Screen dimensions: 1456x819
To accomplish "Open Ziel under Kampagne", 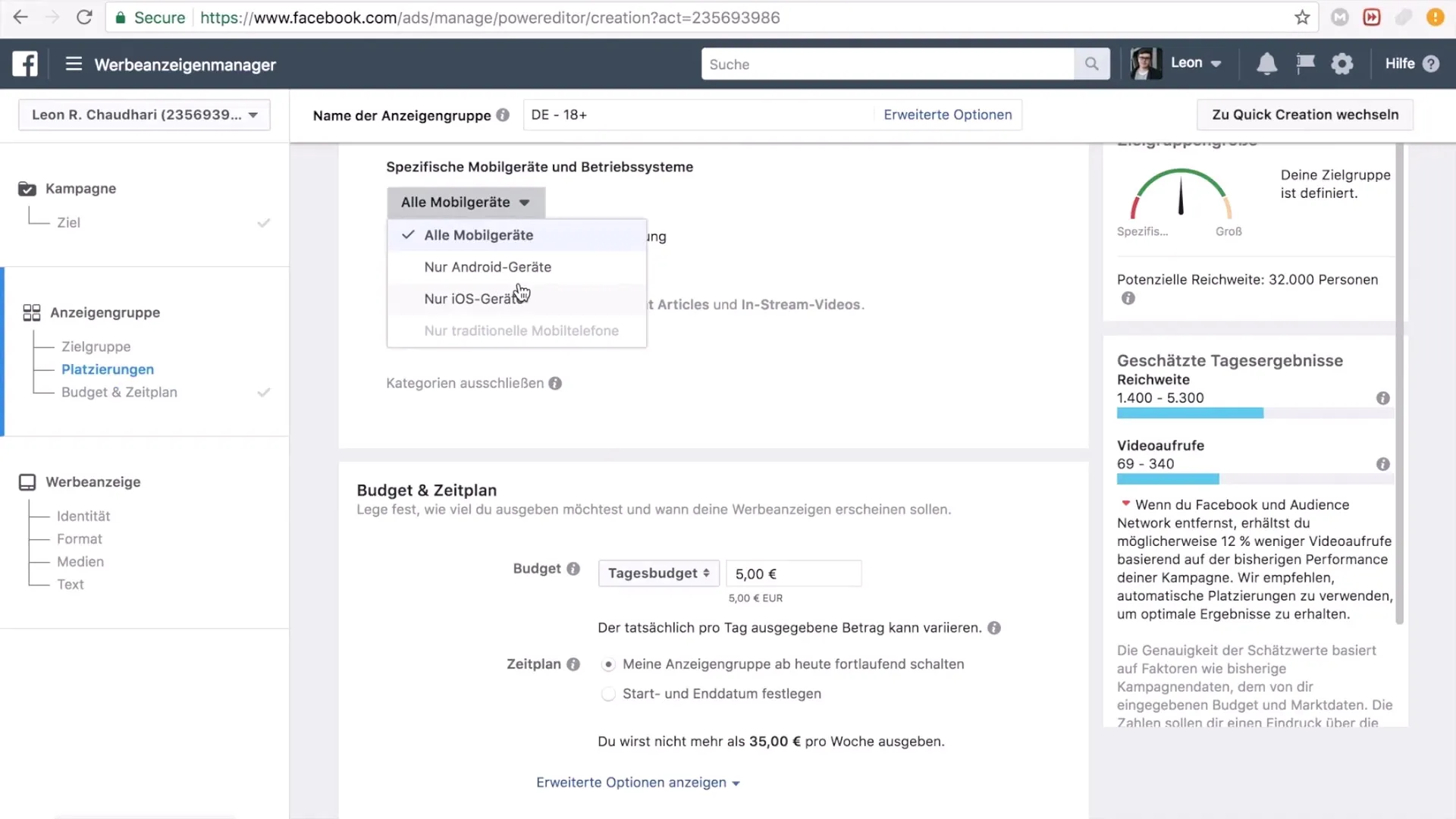I will tap(68, 223).
